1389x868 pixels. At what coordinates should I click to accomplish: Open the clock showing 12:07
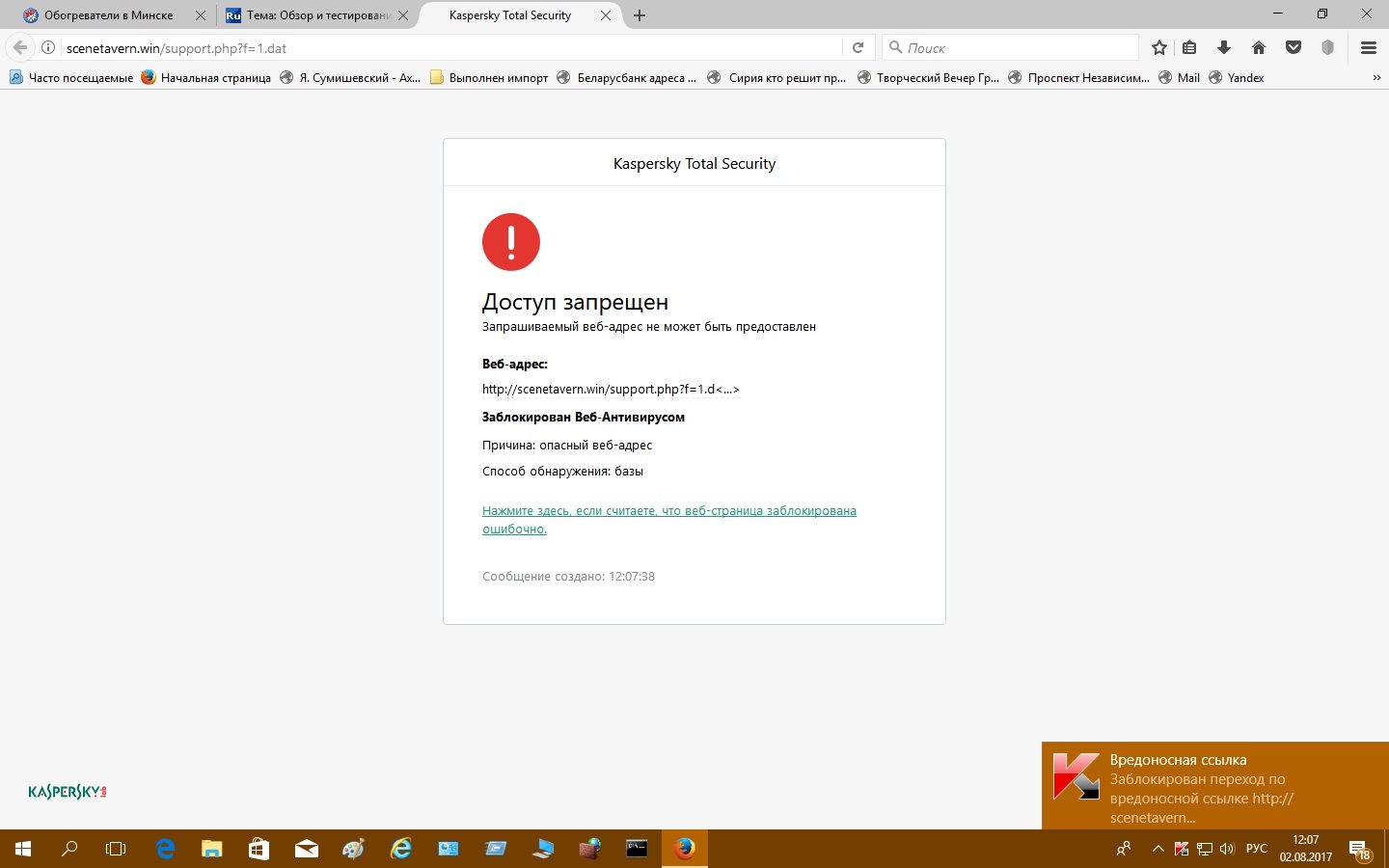tap(1306, 849)
